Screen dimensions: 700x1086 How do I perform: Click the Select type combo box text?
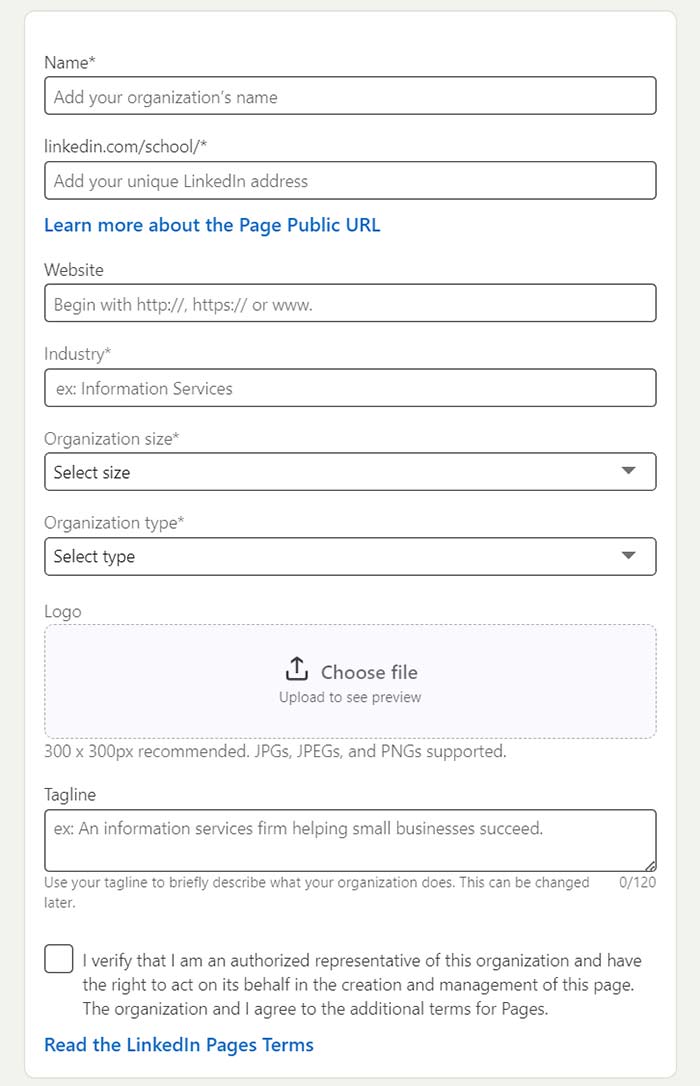pyautogui.click(x=94, y=557)
